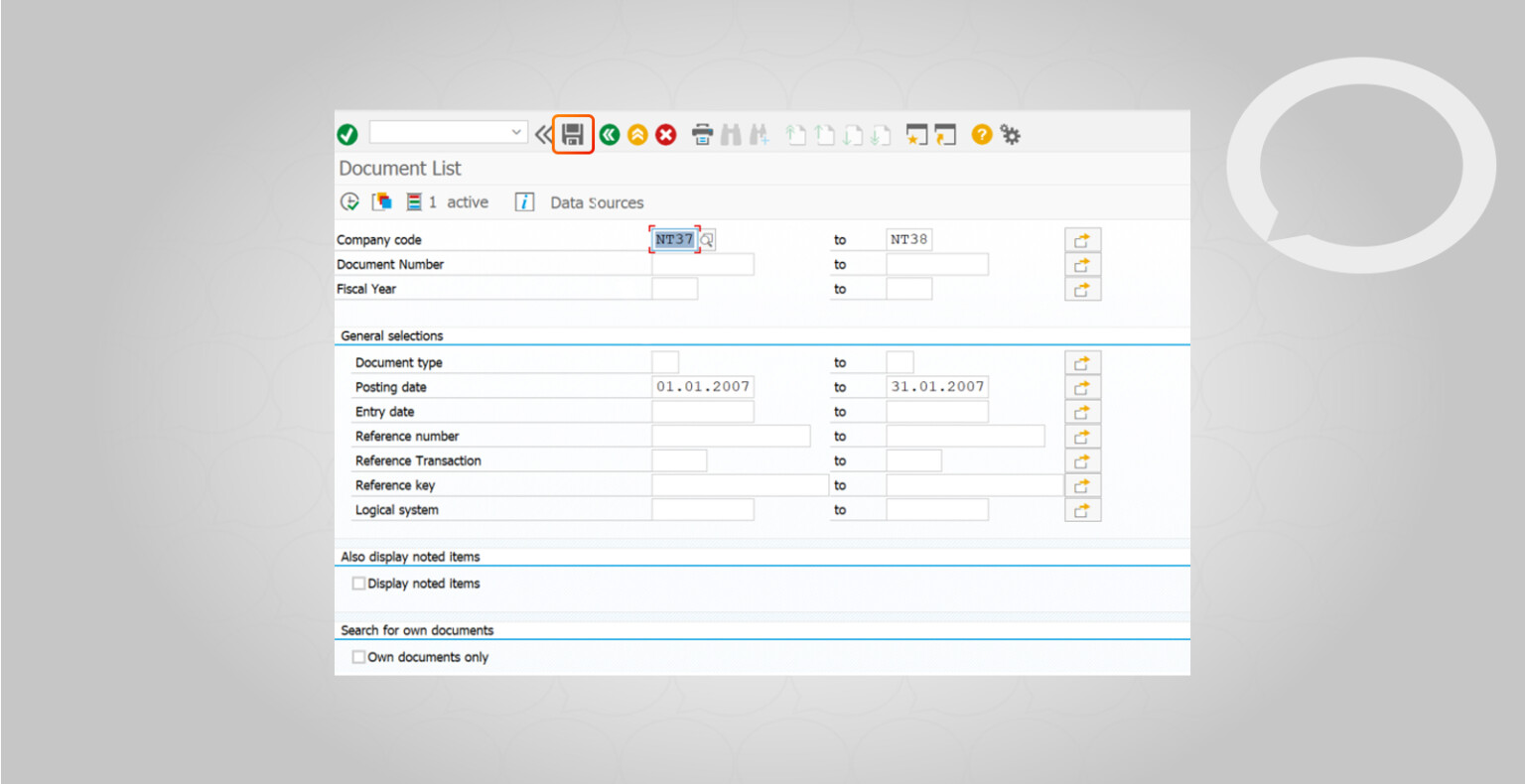The width and height of the screenshot is (1525, 784).
Task: Click the Logical system 'to' field
Action: point(937,510)
